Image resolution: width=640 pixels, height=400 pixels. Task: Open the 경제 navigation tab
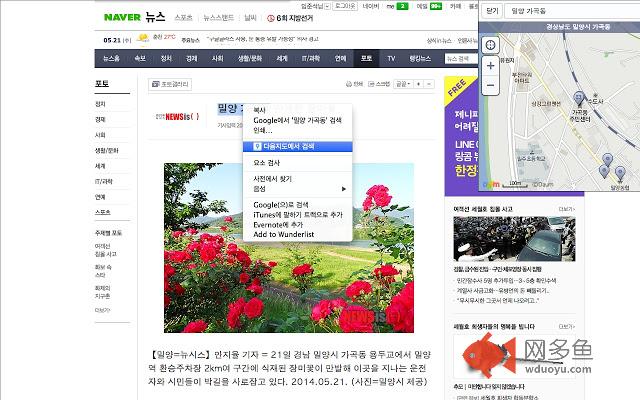tap(191, 58)
